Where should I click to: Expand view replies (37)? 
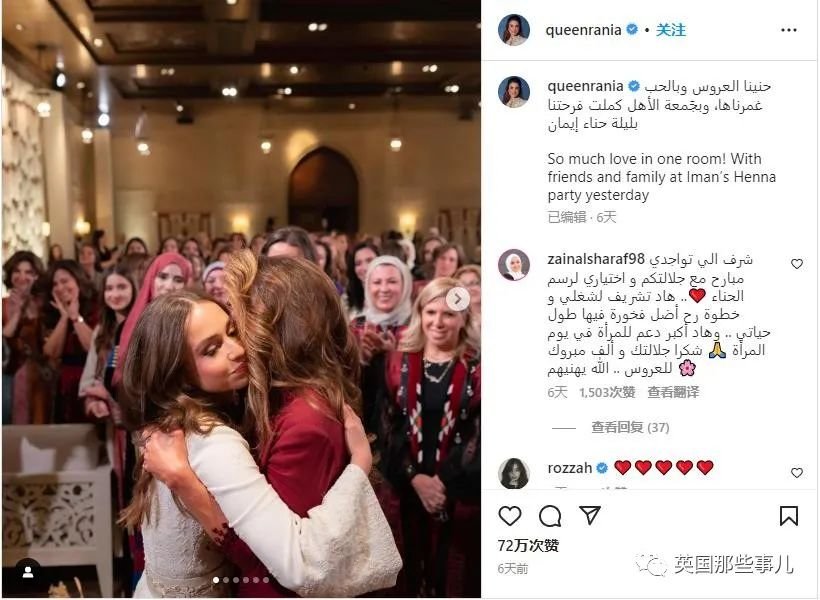630,427
